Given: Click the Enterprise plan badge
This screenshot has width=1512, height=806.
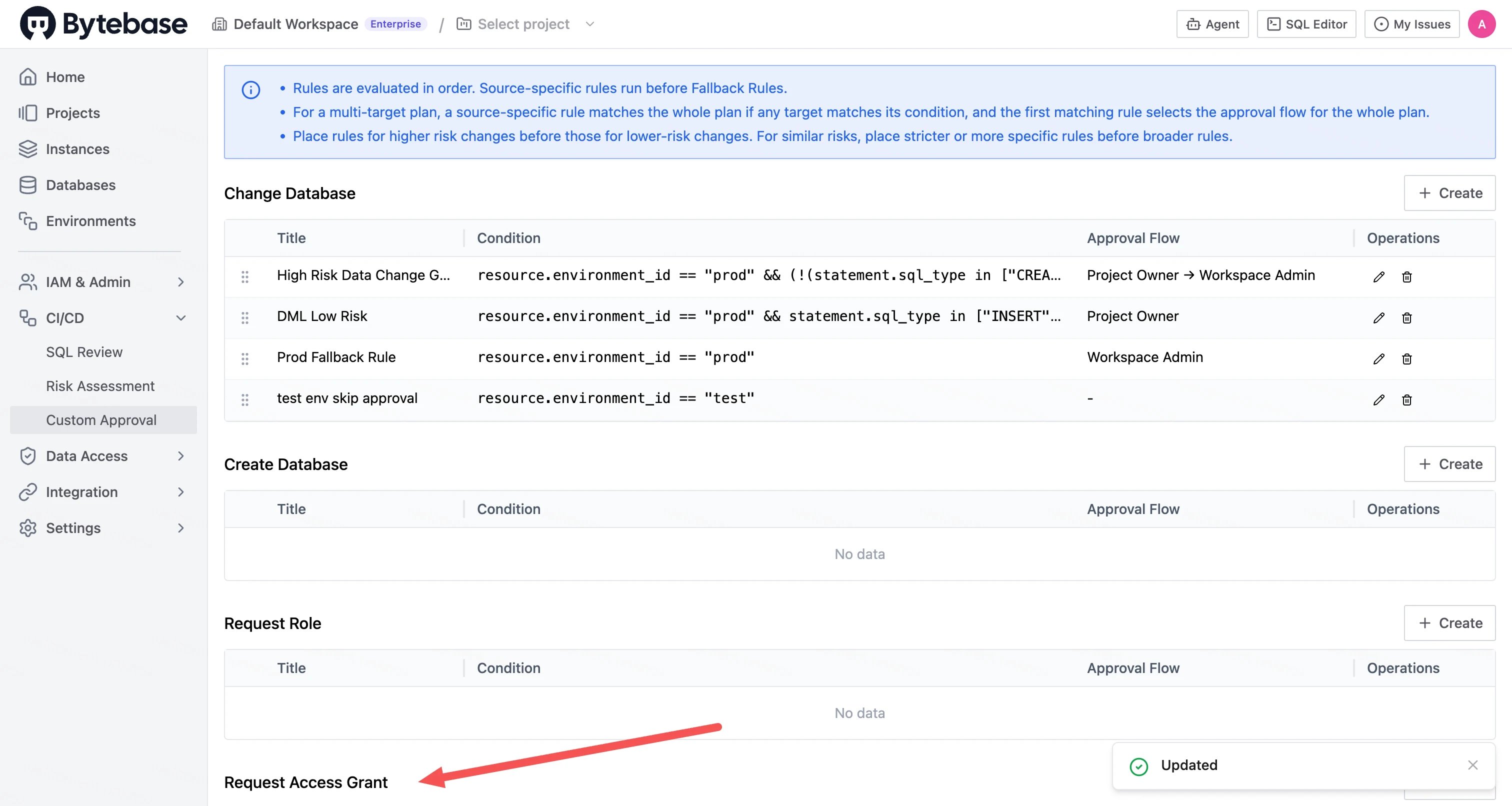Looking at the screenshot, I should tap(395, 24).
